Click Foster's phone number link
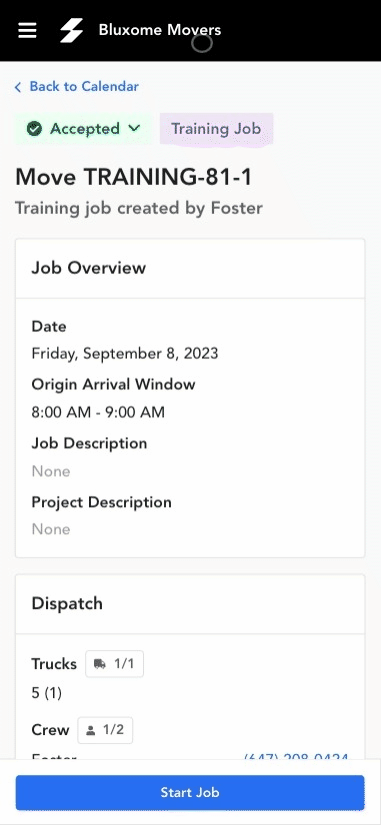This screenshot has height=825, width=381. point(296,758)
